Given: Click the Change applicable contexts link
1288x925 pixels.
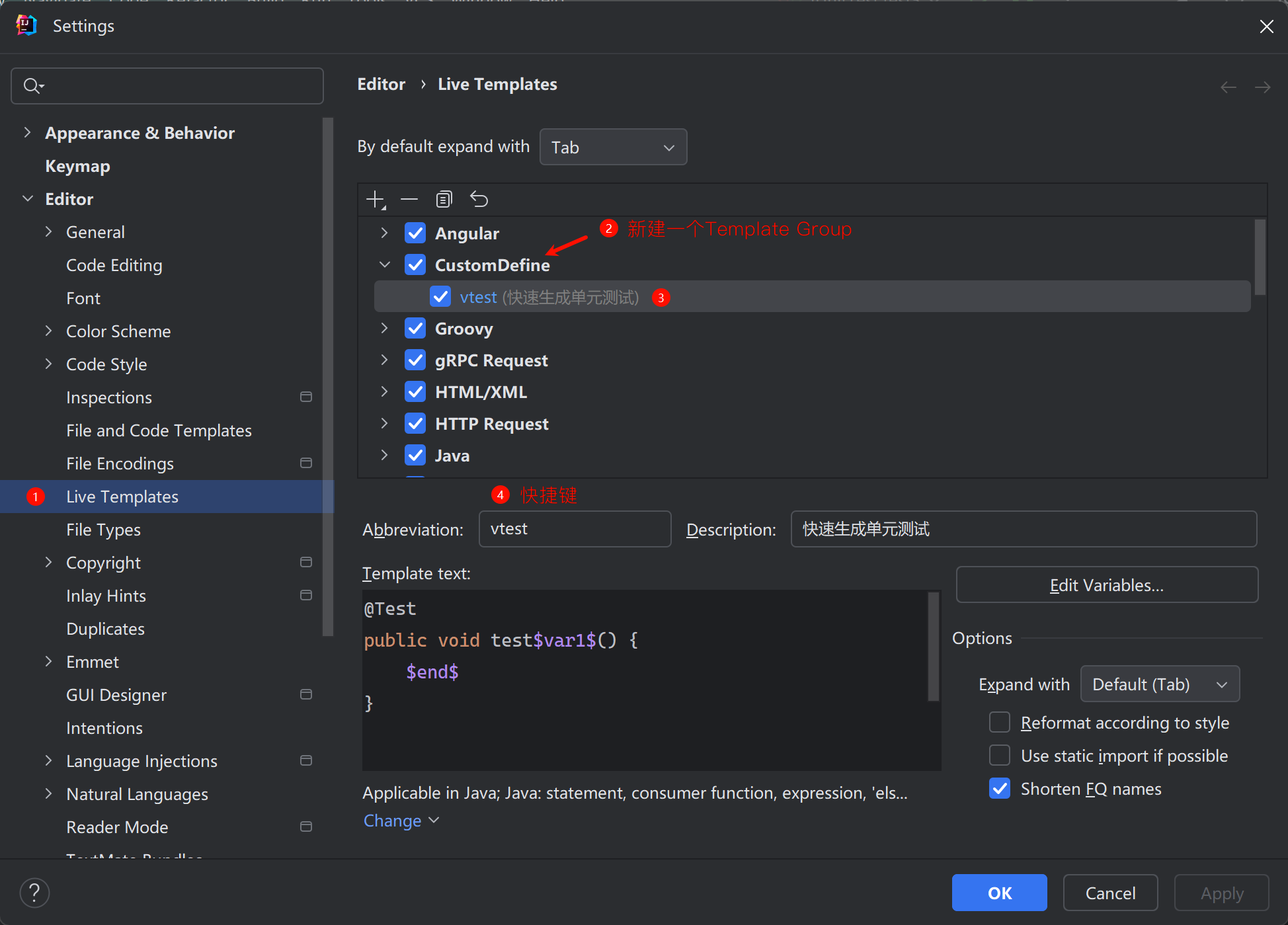Looking at the screenshot, I should 401,821.
